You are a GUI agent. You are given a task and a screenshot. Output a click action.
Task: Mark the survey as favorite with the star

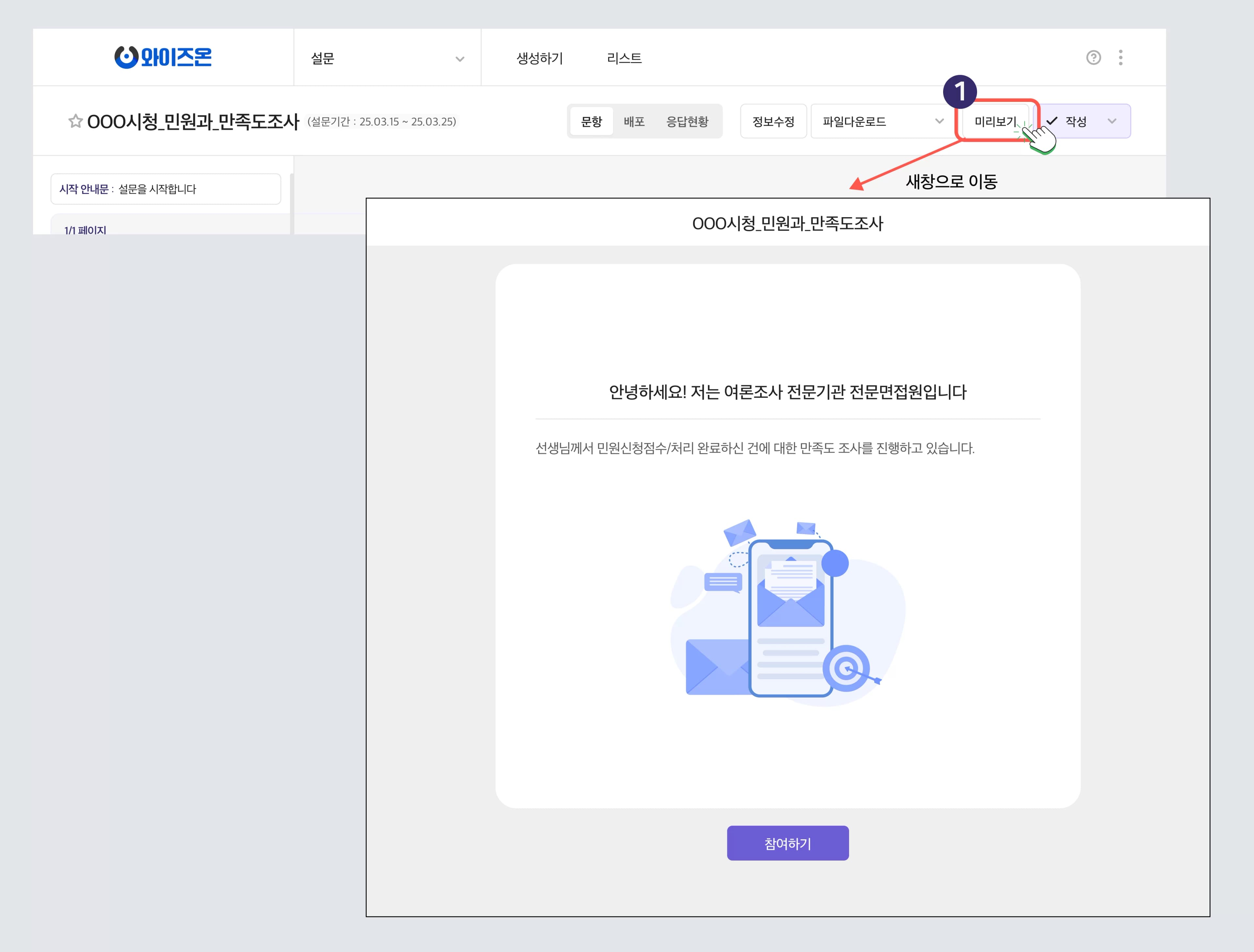(75, 121)
